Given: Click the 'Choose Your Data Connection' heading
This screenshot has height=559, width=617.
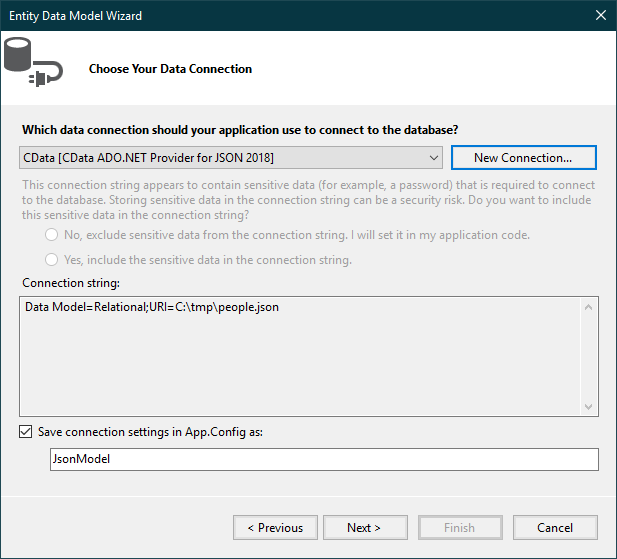Looking at the screenshot, I should pyautogui.click(x=170, y=69).
